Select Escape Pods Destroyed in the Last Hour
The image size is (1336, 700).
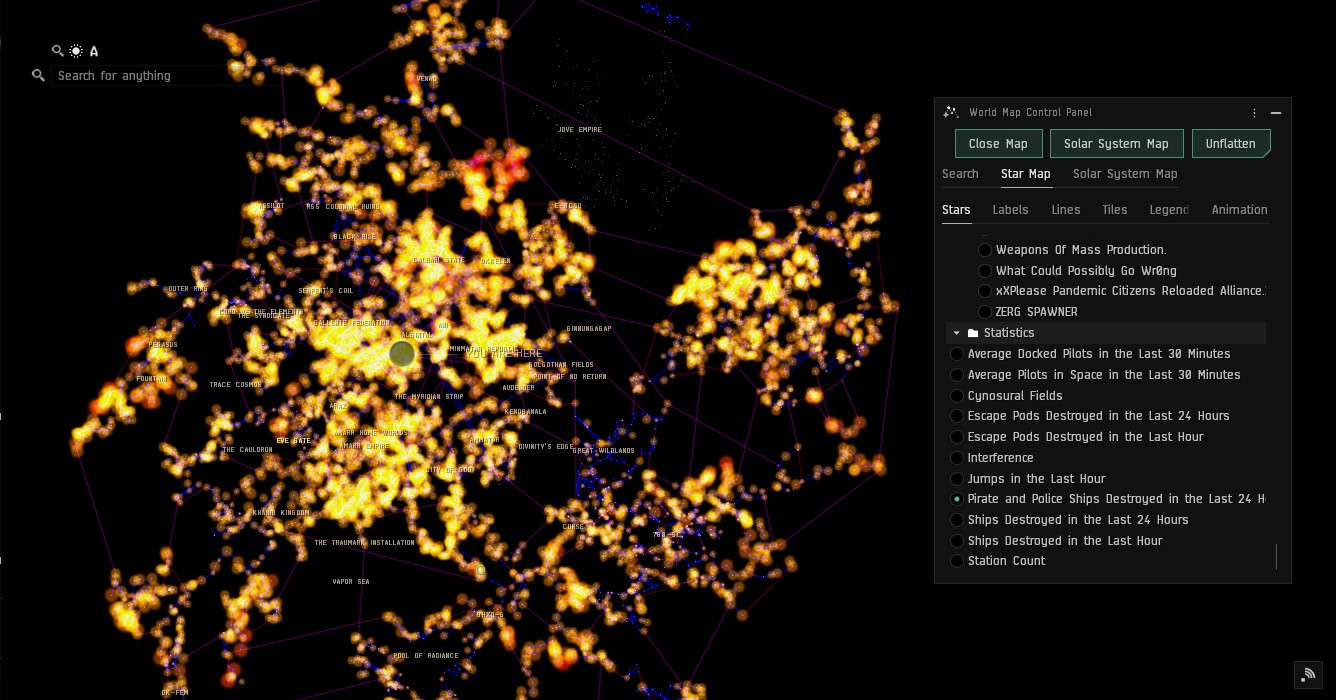(957, 437)
